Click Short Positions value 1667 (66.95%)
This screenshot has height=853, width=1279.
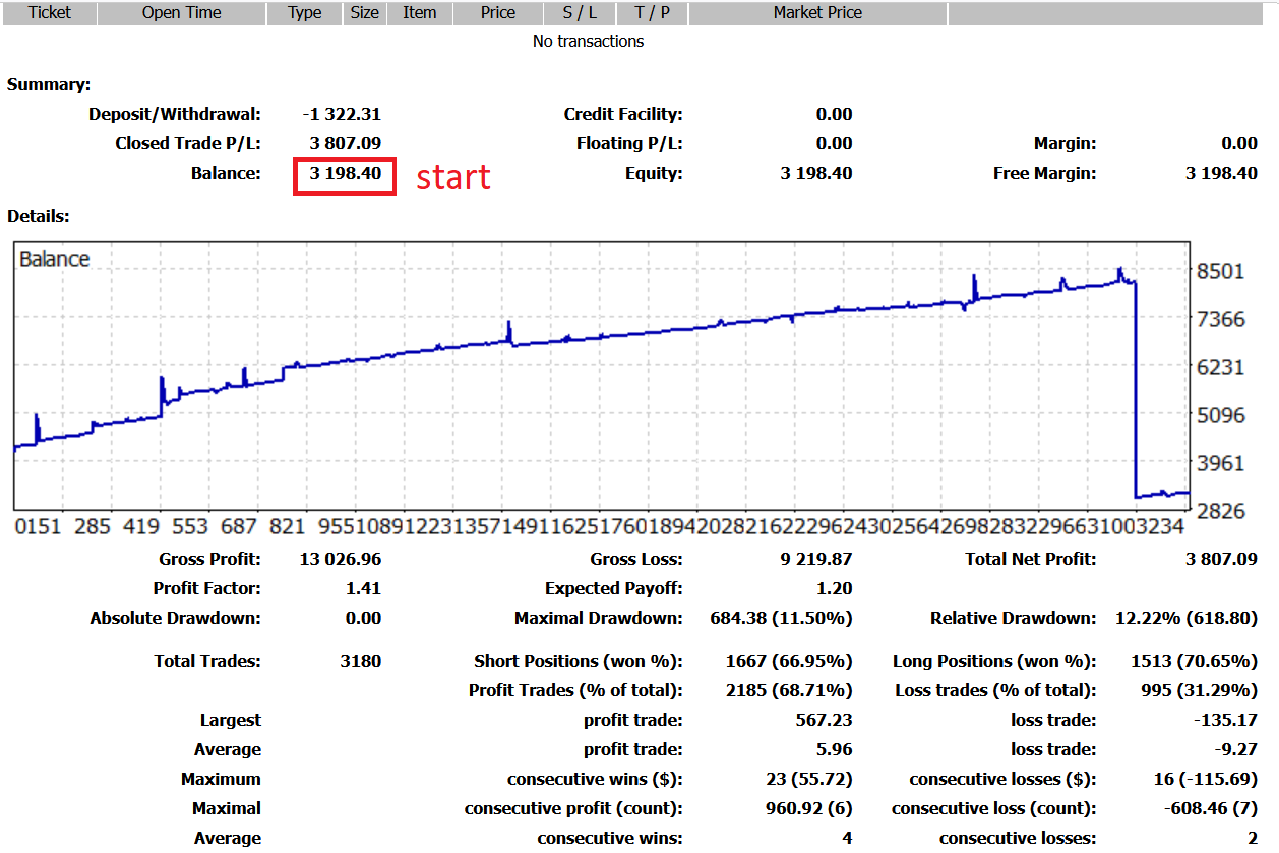pos(789,662)
